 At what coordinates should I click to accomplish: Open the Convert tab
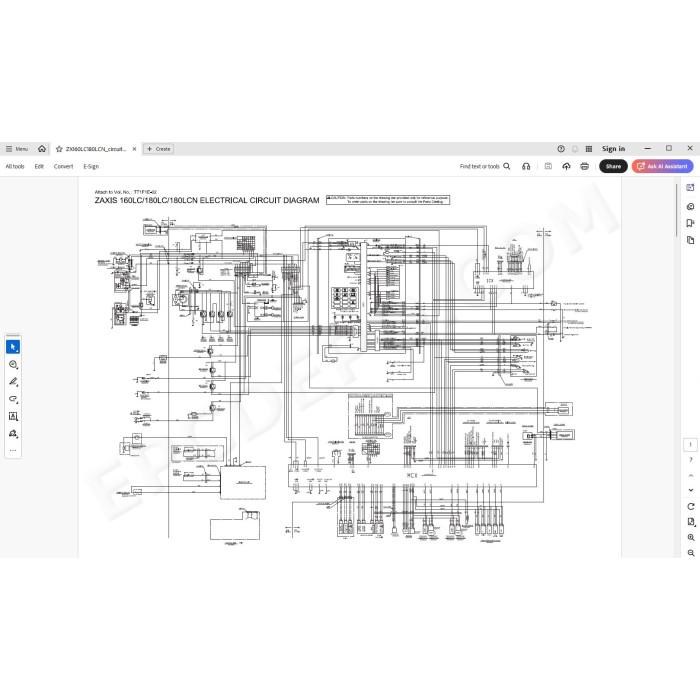click(63, 167)
